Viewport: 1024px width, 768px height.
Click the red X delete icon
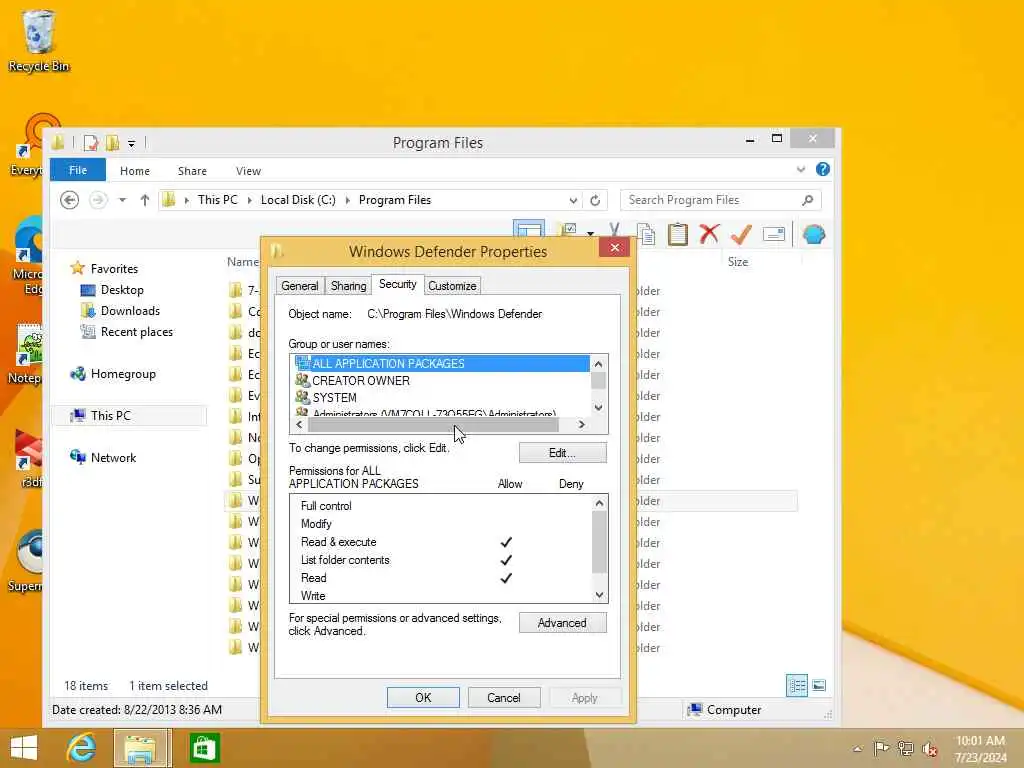pyautogui.click(x=709, y=234)
